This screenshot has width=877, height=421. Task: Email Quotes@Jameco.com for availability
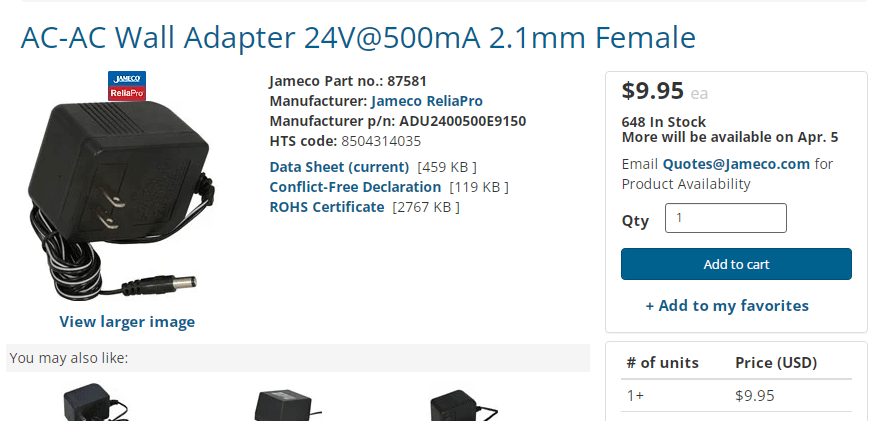pos(736,164)
